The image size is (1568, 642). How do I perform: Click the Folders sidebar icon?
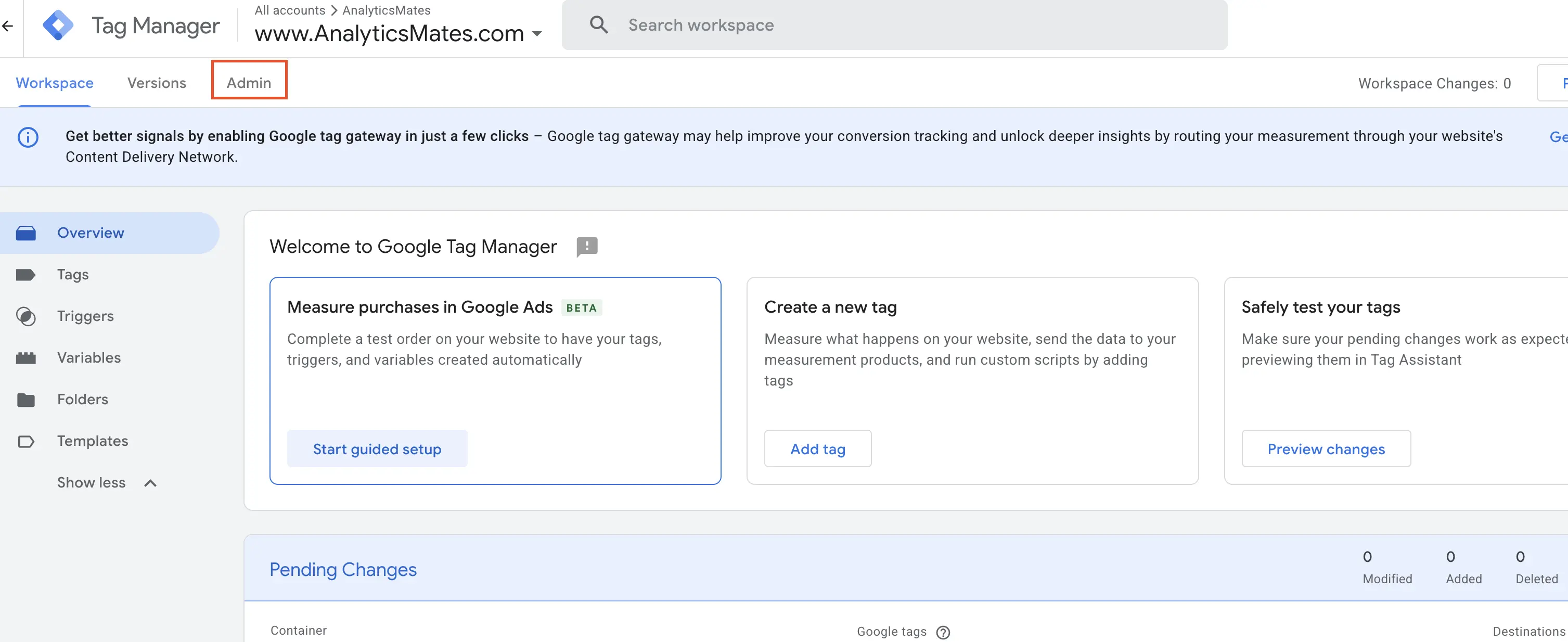pos(25,400)
